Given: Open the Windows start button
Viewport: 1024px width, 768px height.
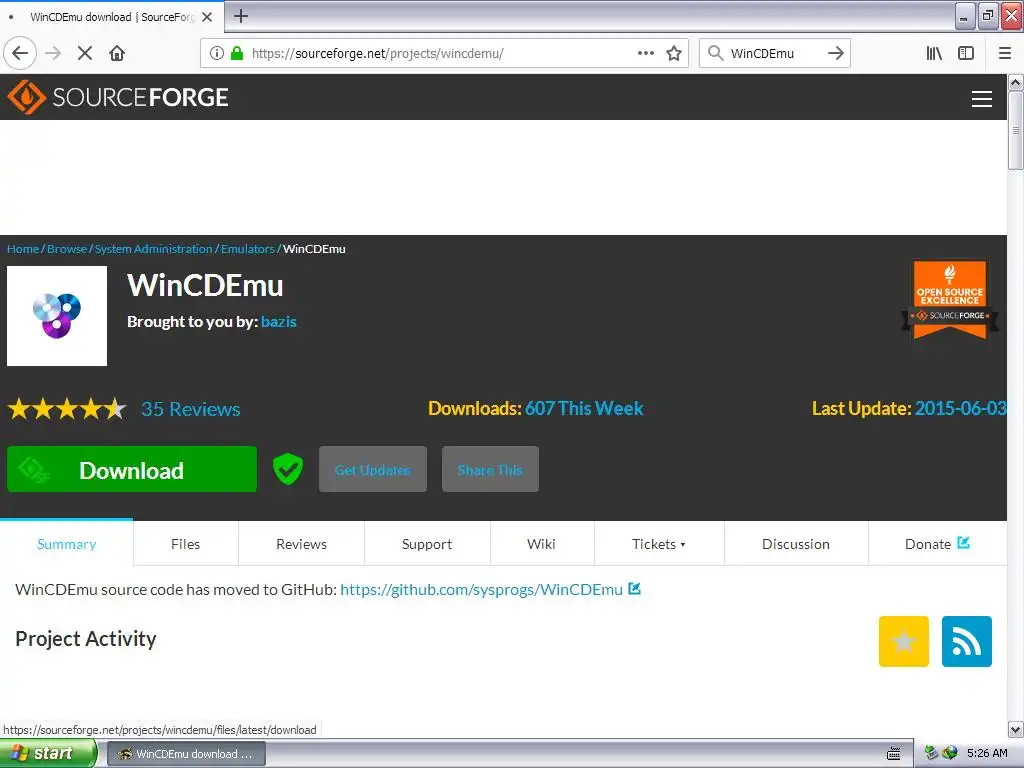Looking at the screenshot, I should (x=47, y=753).
